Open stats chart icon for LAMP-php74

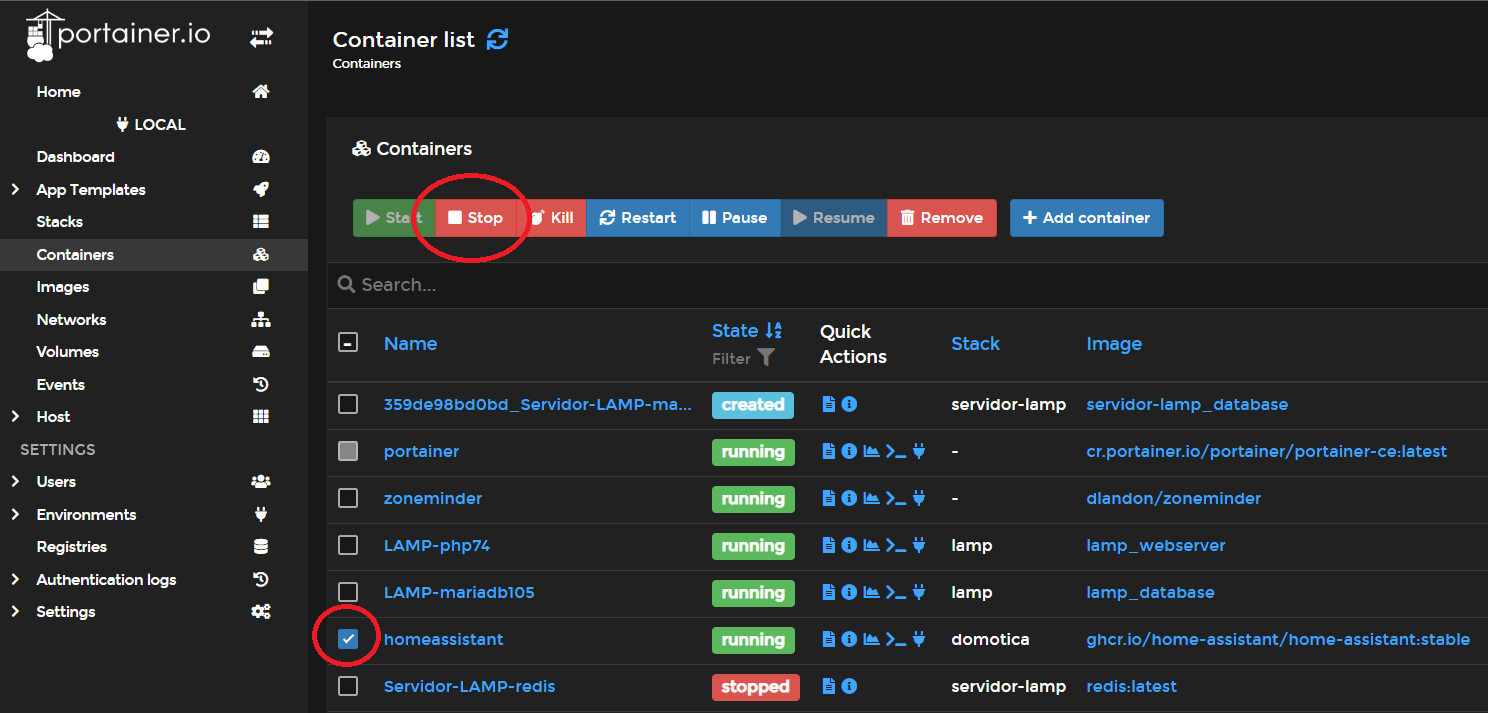tap(872, 546)
